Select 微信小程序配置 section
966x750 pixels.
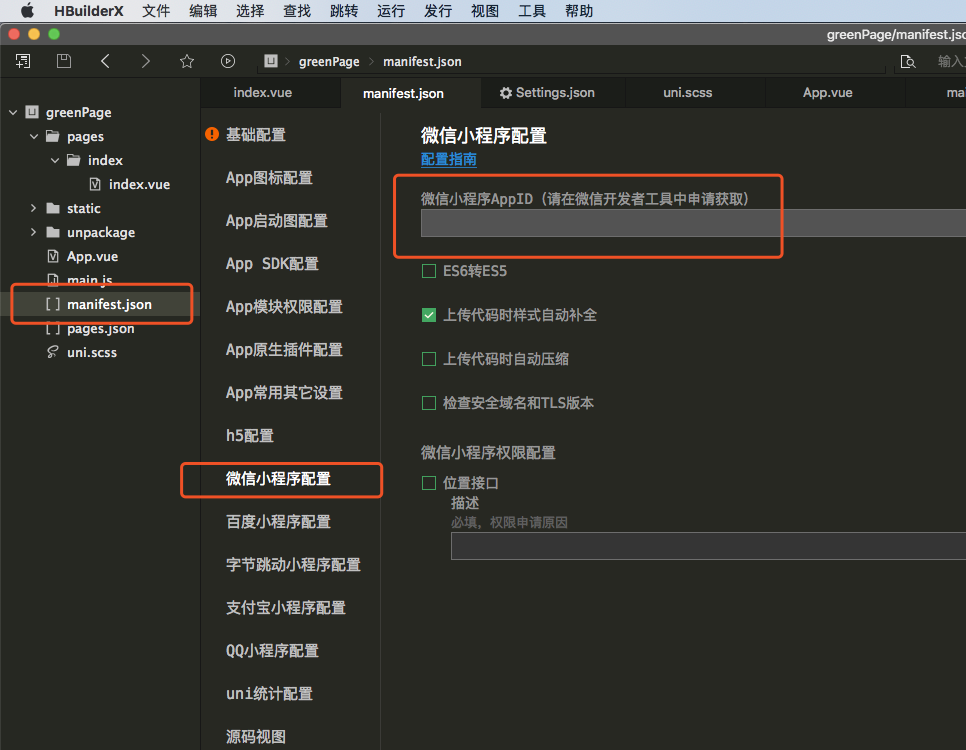[x=278, y=479]
